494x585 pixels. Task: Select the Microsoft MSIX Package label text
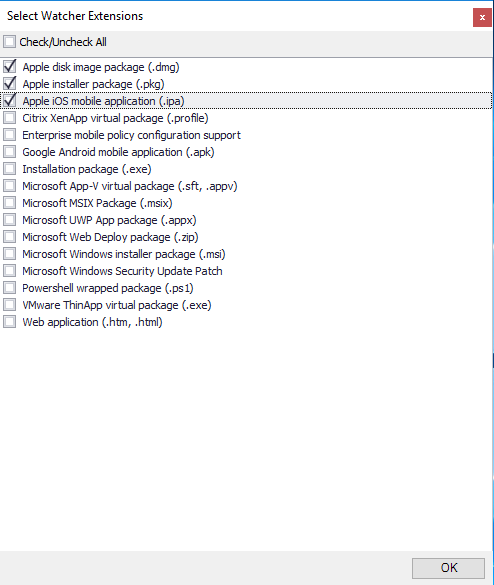click(x=97, y=203)
